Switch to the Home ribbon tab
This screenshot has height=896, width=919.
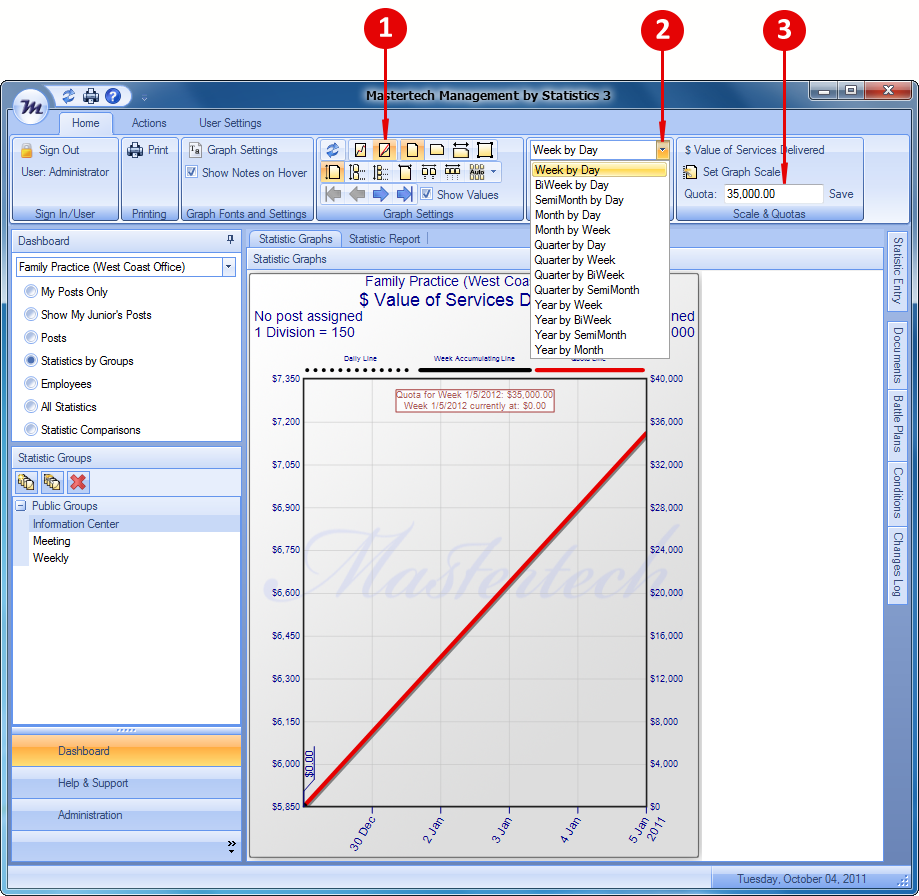coord(86,123)
